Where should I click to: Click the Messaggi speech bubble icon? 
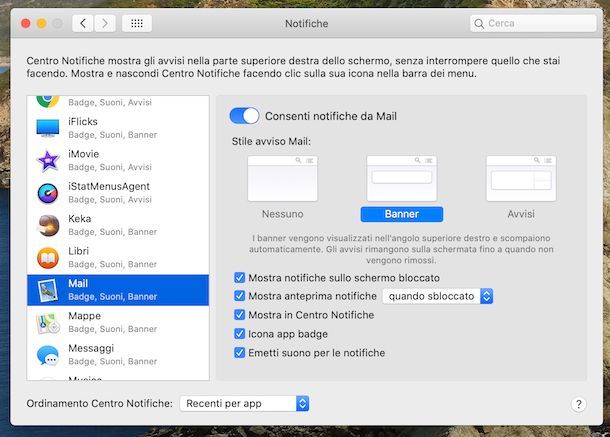click(x=48, y=355)
